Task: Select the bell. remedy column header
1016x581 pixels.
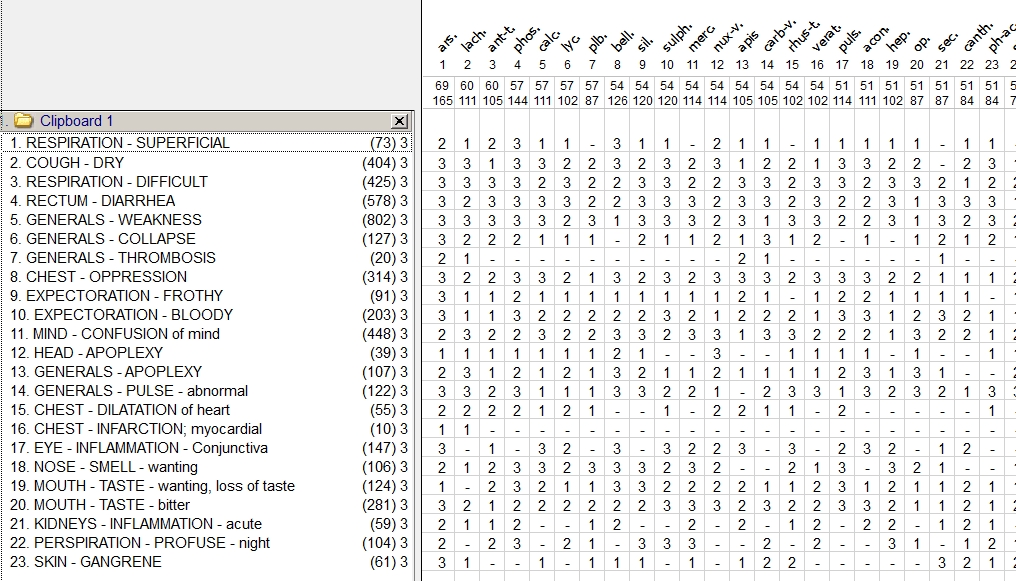Action: pyautogui.click(x=622, y=41)
